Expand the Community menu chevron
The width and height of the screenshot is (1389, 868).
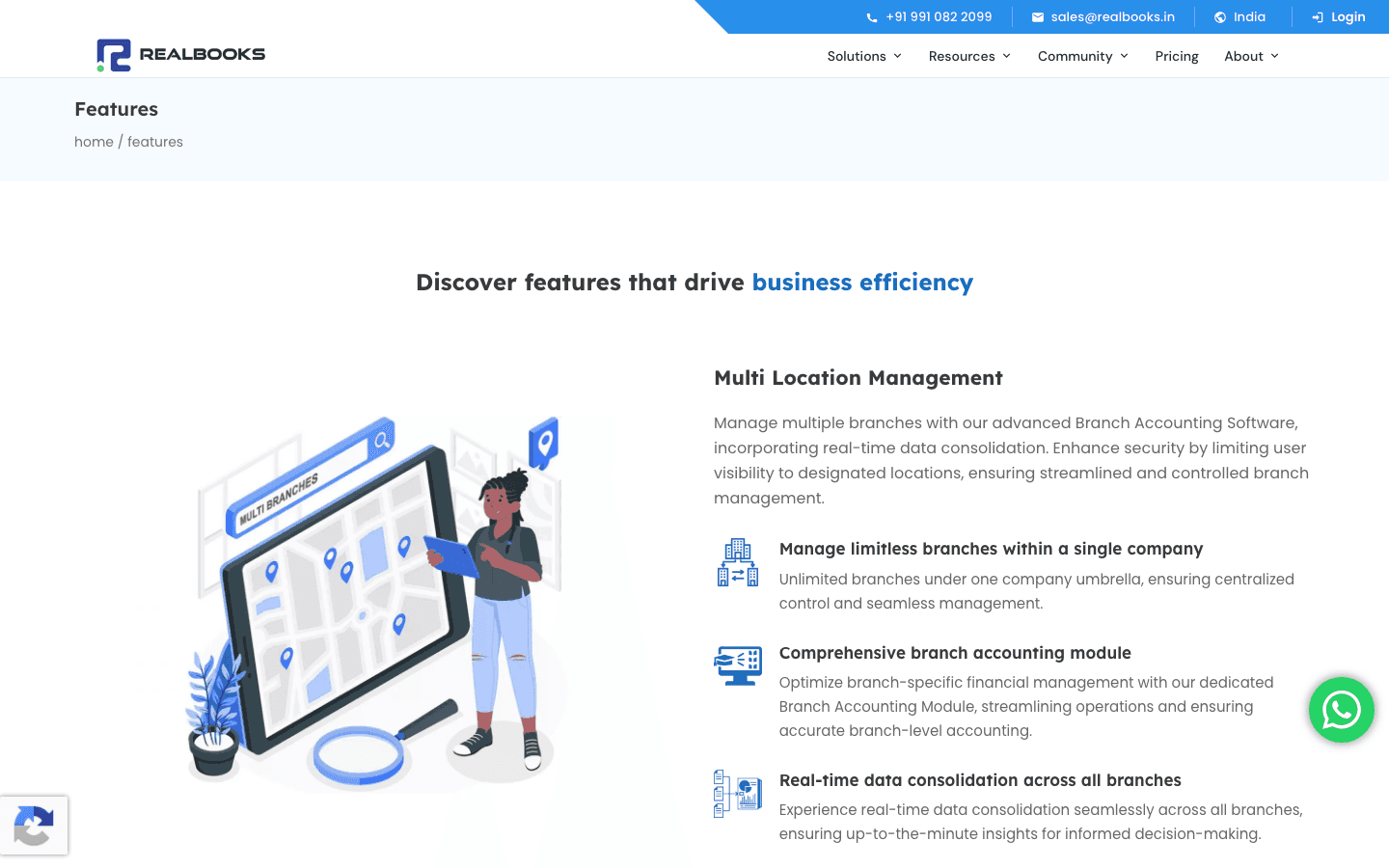pyautogui.click(x=1125, y=56)
